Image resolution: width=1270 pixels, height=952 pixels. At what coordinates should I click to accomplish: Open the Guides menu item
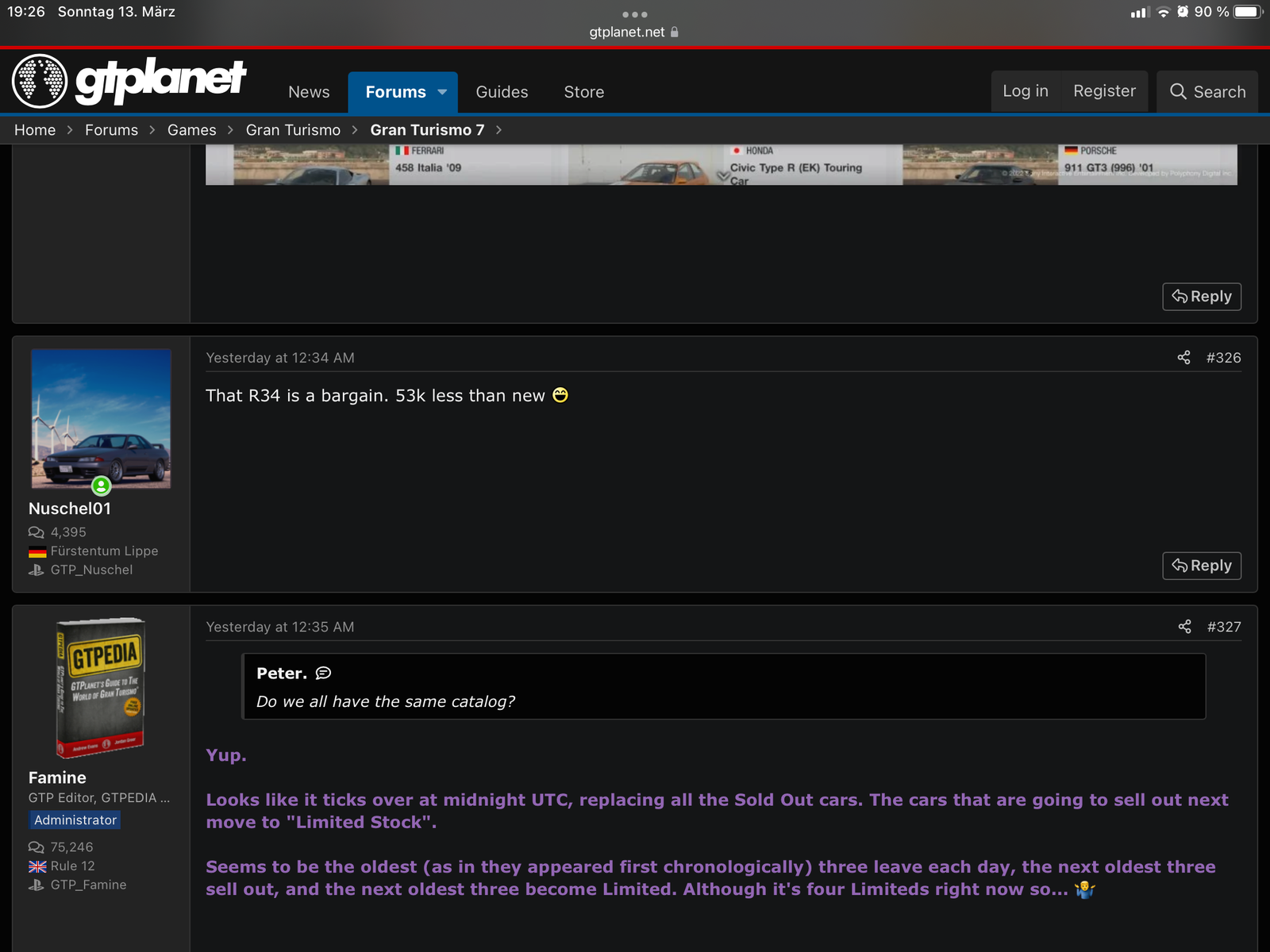coord(502,92)
